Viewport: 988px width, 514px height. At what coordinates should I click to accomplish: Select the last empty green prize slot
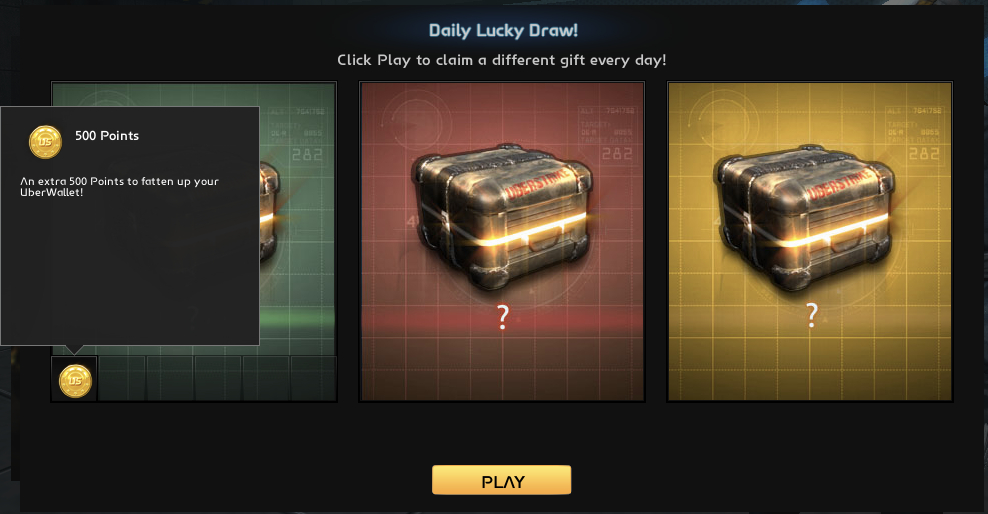(313, 379)
